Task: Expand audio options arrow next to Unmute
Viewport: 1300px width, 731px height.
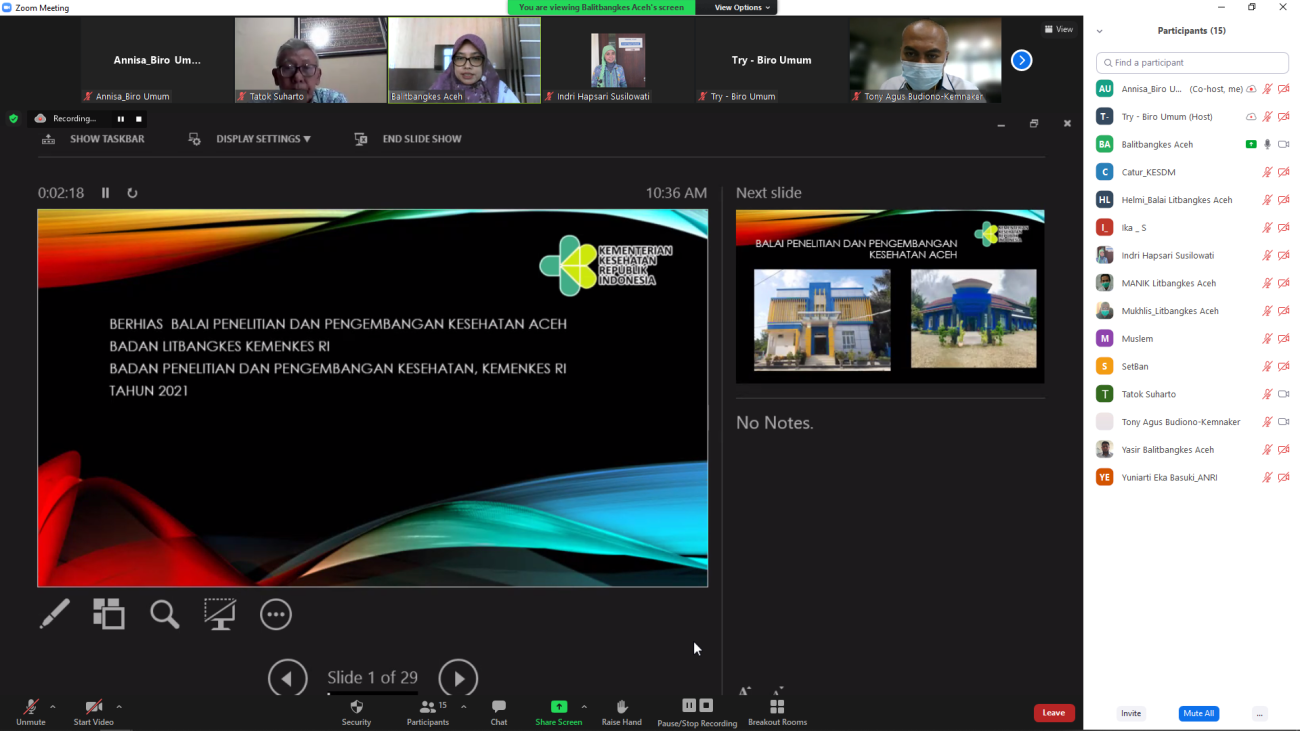Action: tap(53, 706)
